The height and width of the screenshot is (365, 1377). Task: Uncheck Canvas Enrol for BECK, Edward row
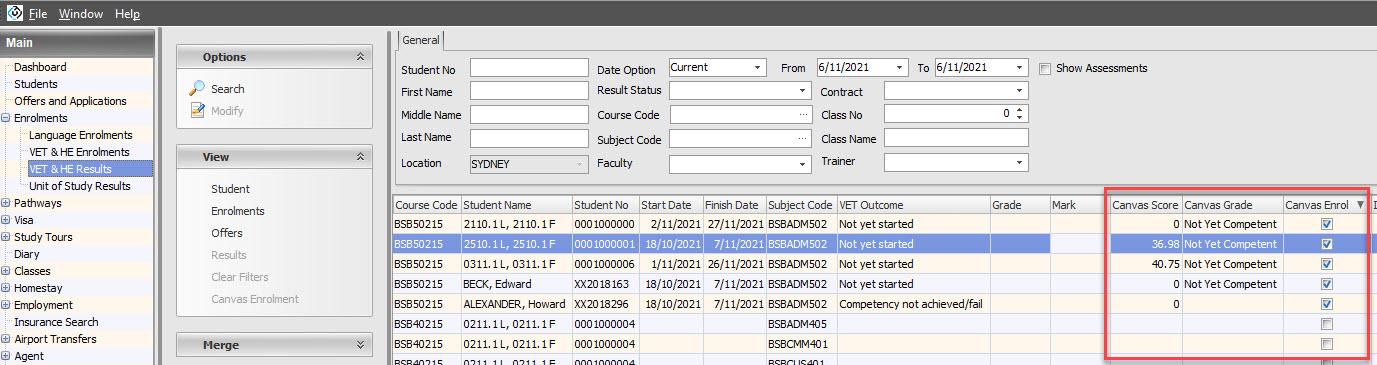[x=1326, y=284]
